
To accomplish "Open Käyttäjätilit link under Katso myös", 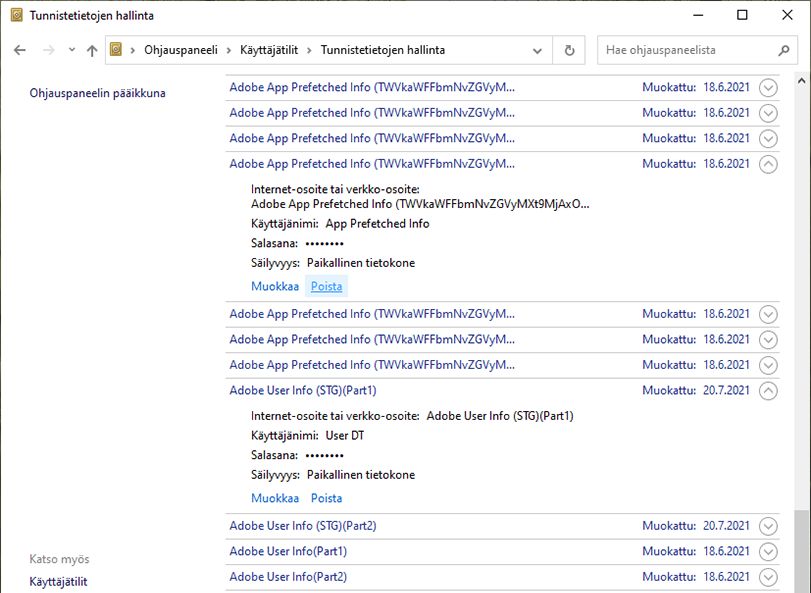I will point(58,582).
